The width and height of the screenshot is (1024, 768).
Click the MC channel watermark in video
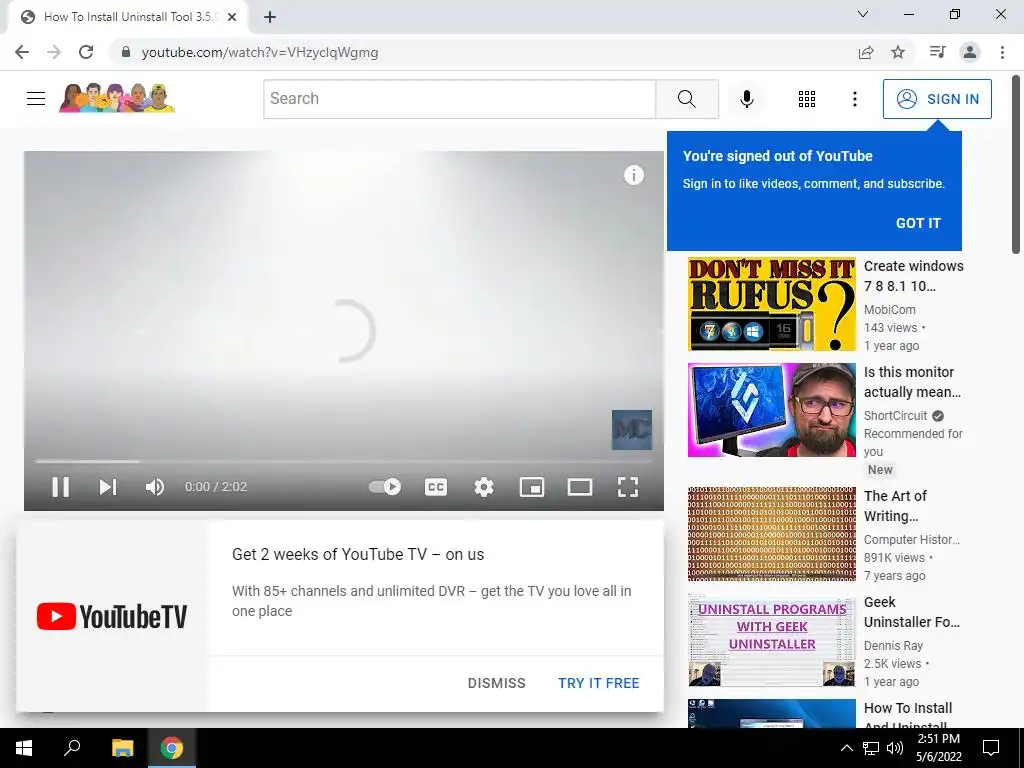click(x=632, y=430)
